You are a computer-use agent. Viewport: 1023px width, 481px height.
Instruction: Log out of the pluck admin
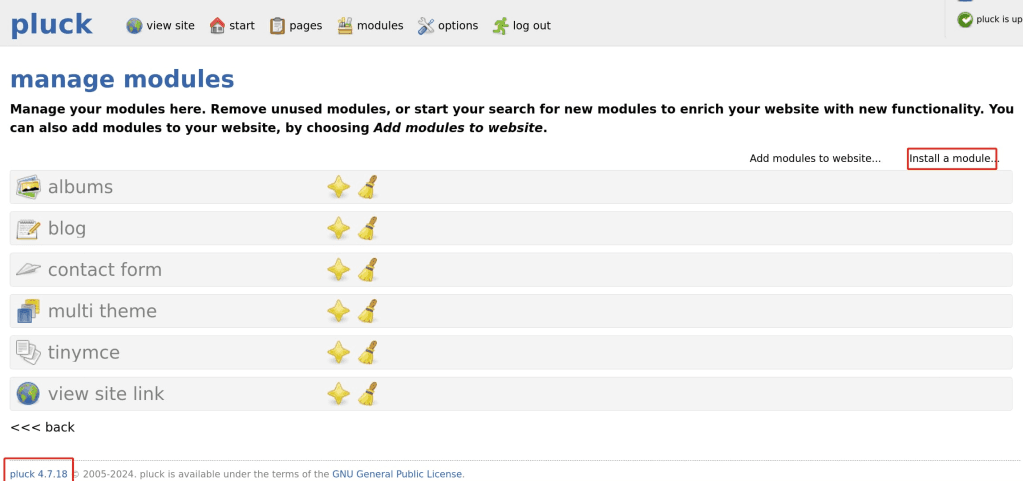(522, 26)
